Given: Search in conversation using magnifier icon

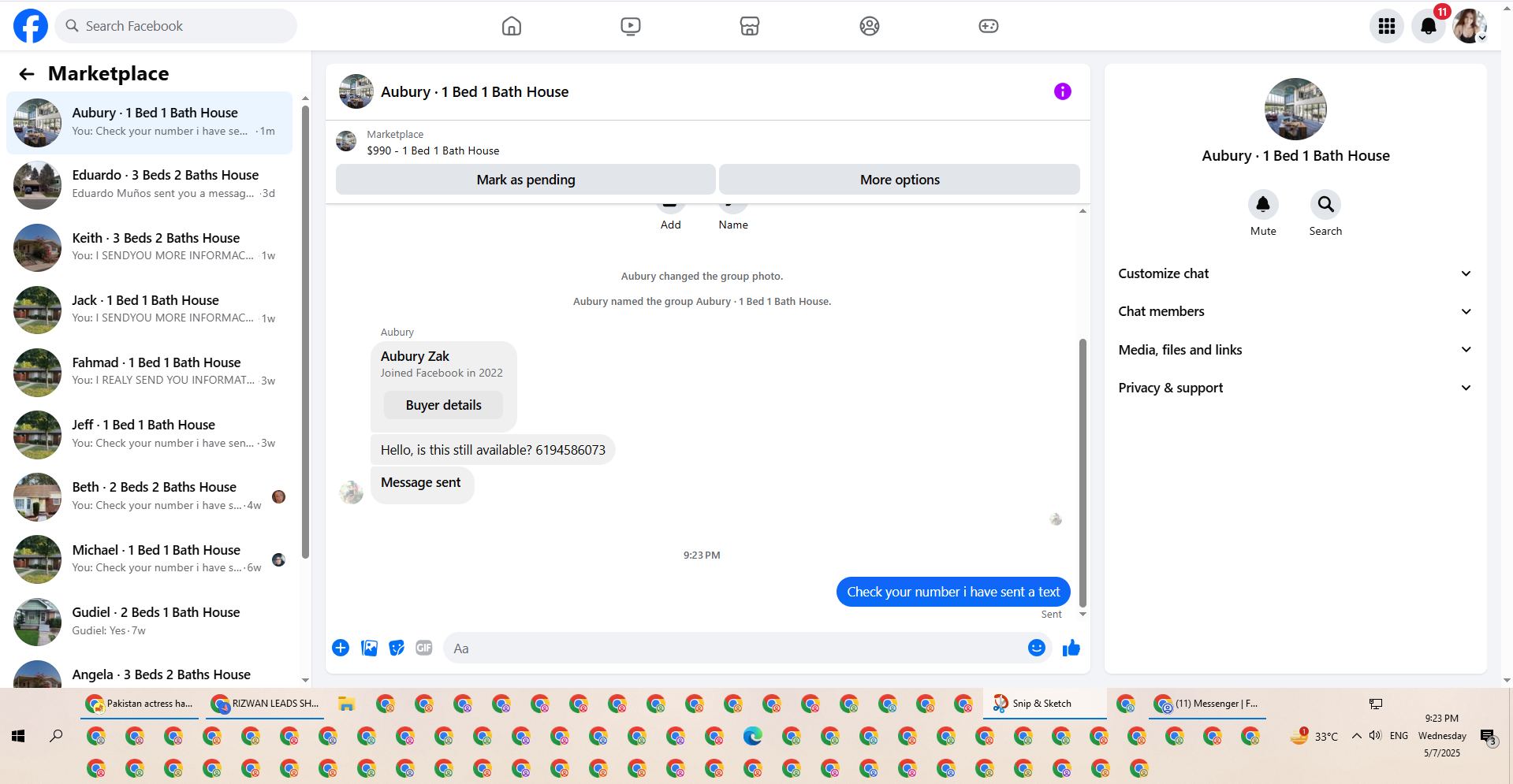Looking at the screenshot, I should click(1326, 205).
